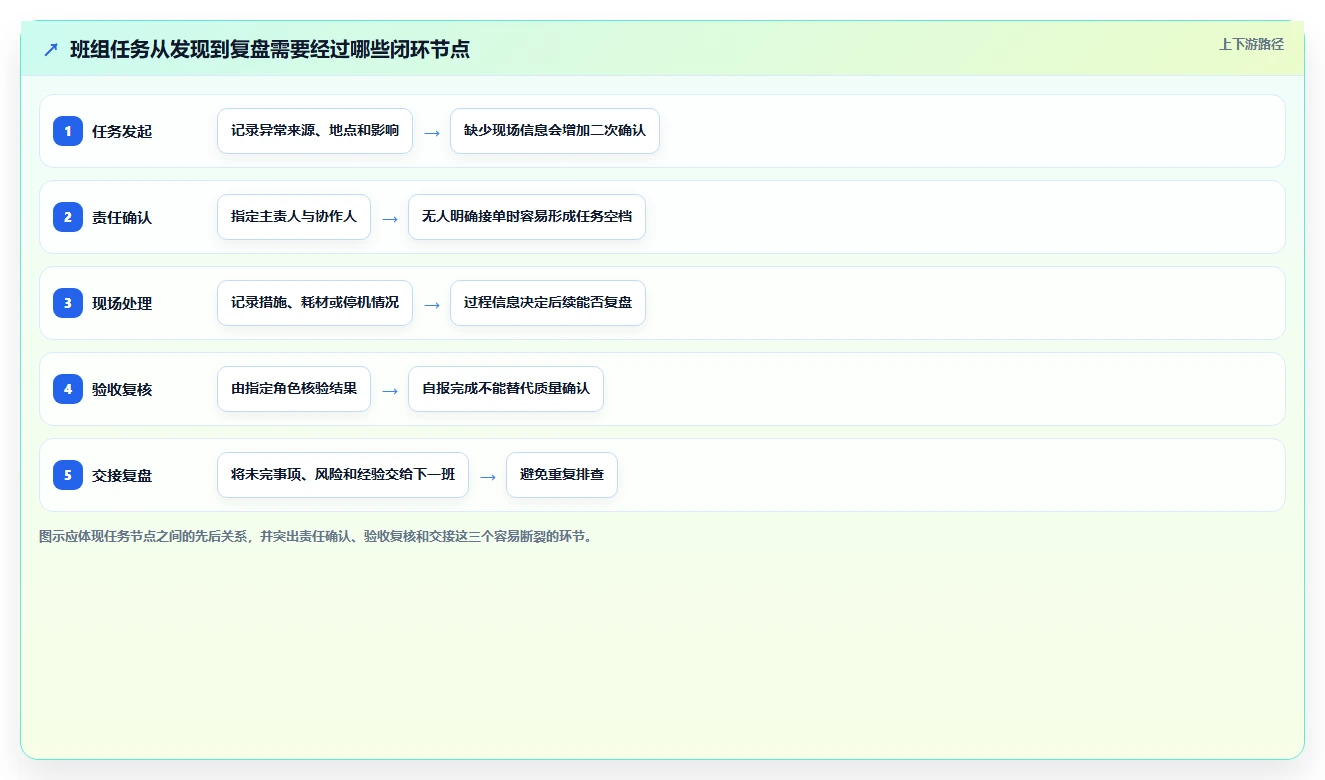
Task: Click the 指定主责人与协作人 box
Action: (294, 217)
